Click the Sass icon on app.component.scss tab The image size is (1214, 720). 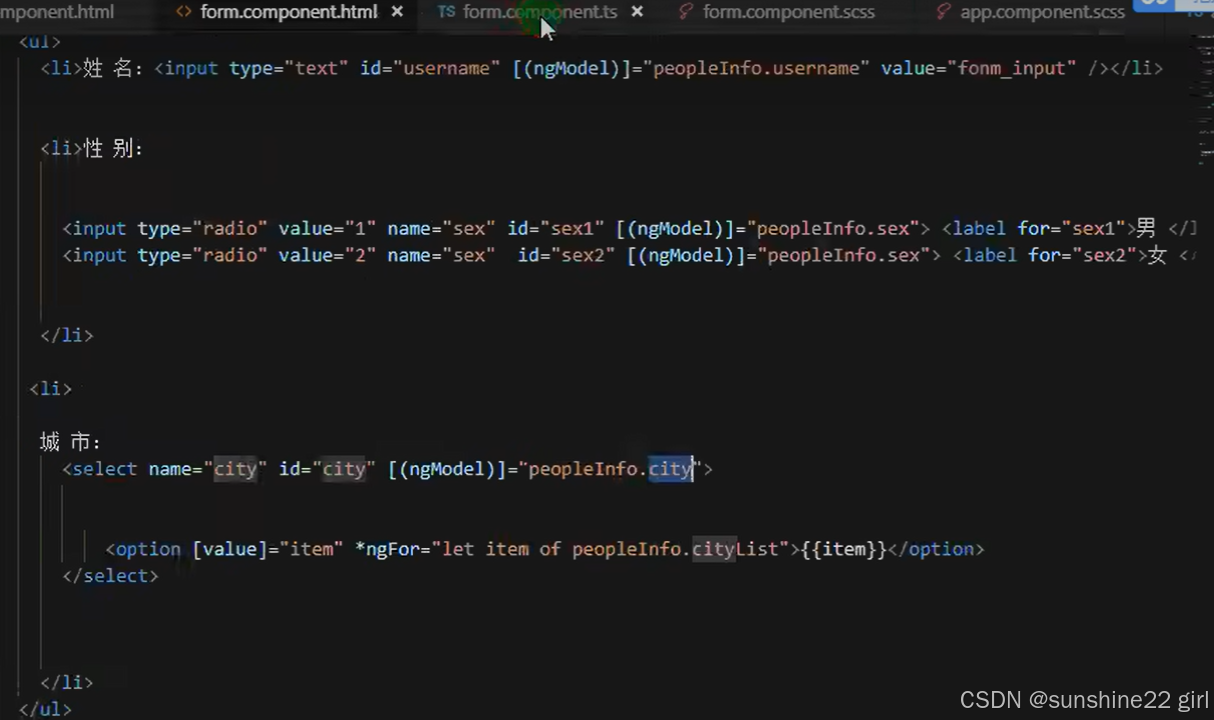[x=943, y=12]
